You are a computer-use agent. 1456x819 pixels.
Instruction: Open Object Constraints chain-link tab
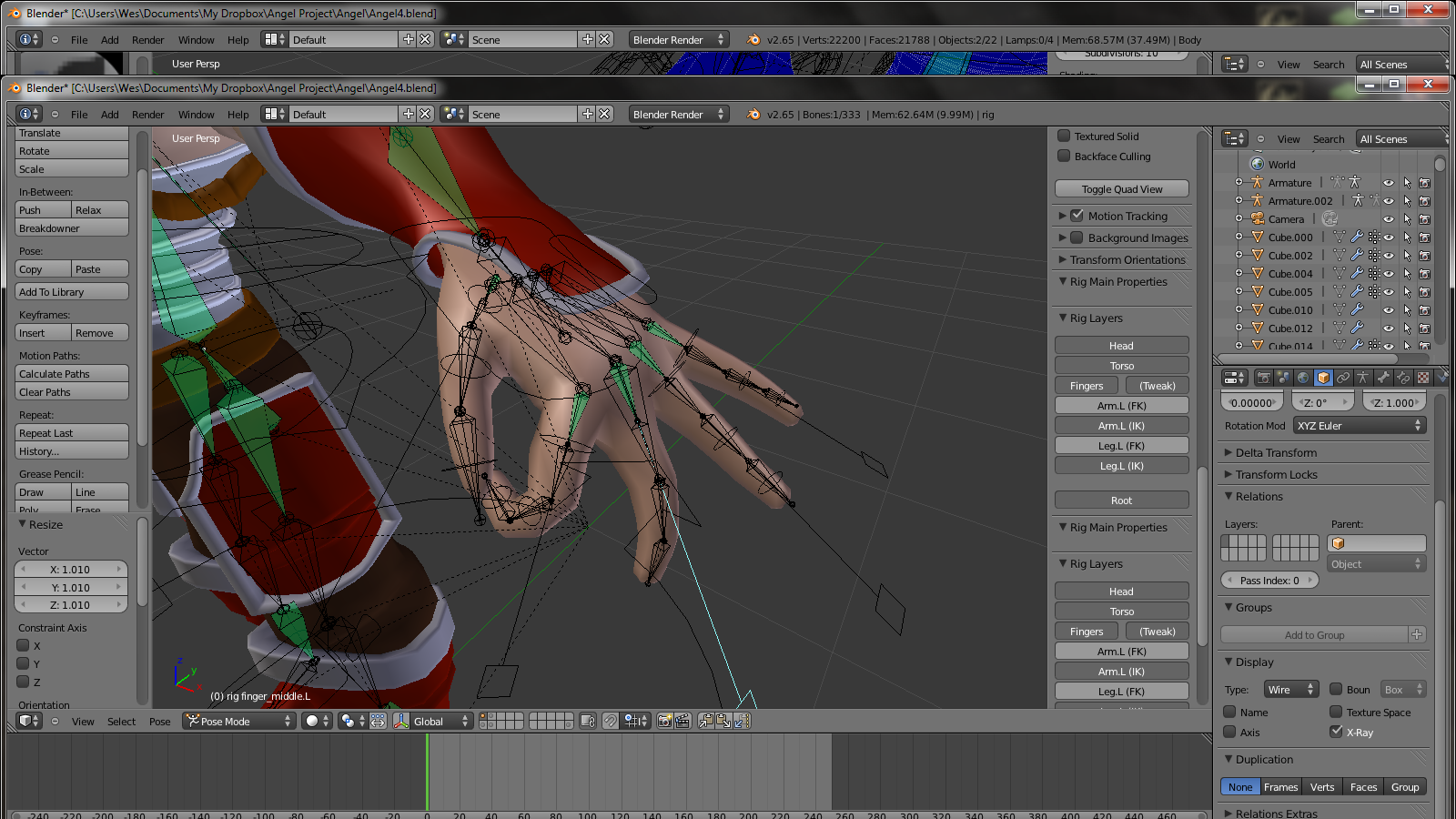click(1343, 378)
